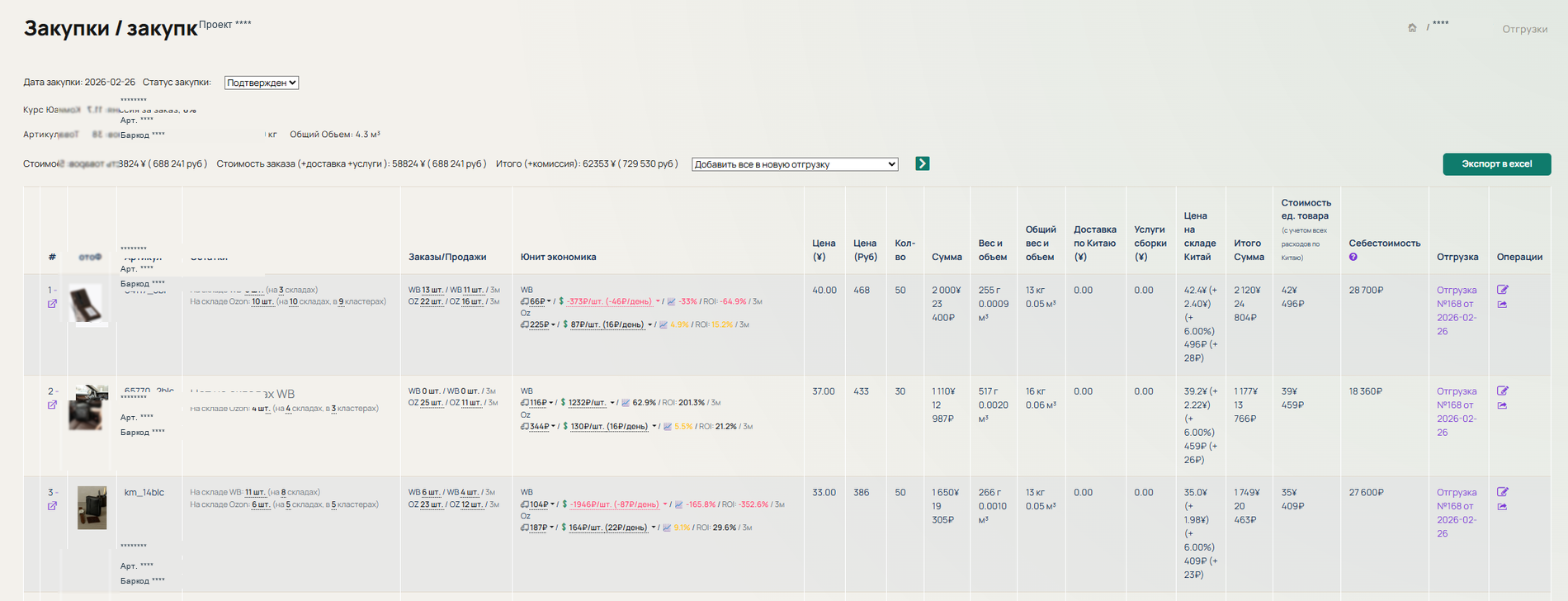Open the Отгрузка №168 link in row 1
The image size is (1568, 601).
(1457, 310)
